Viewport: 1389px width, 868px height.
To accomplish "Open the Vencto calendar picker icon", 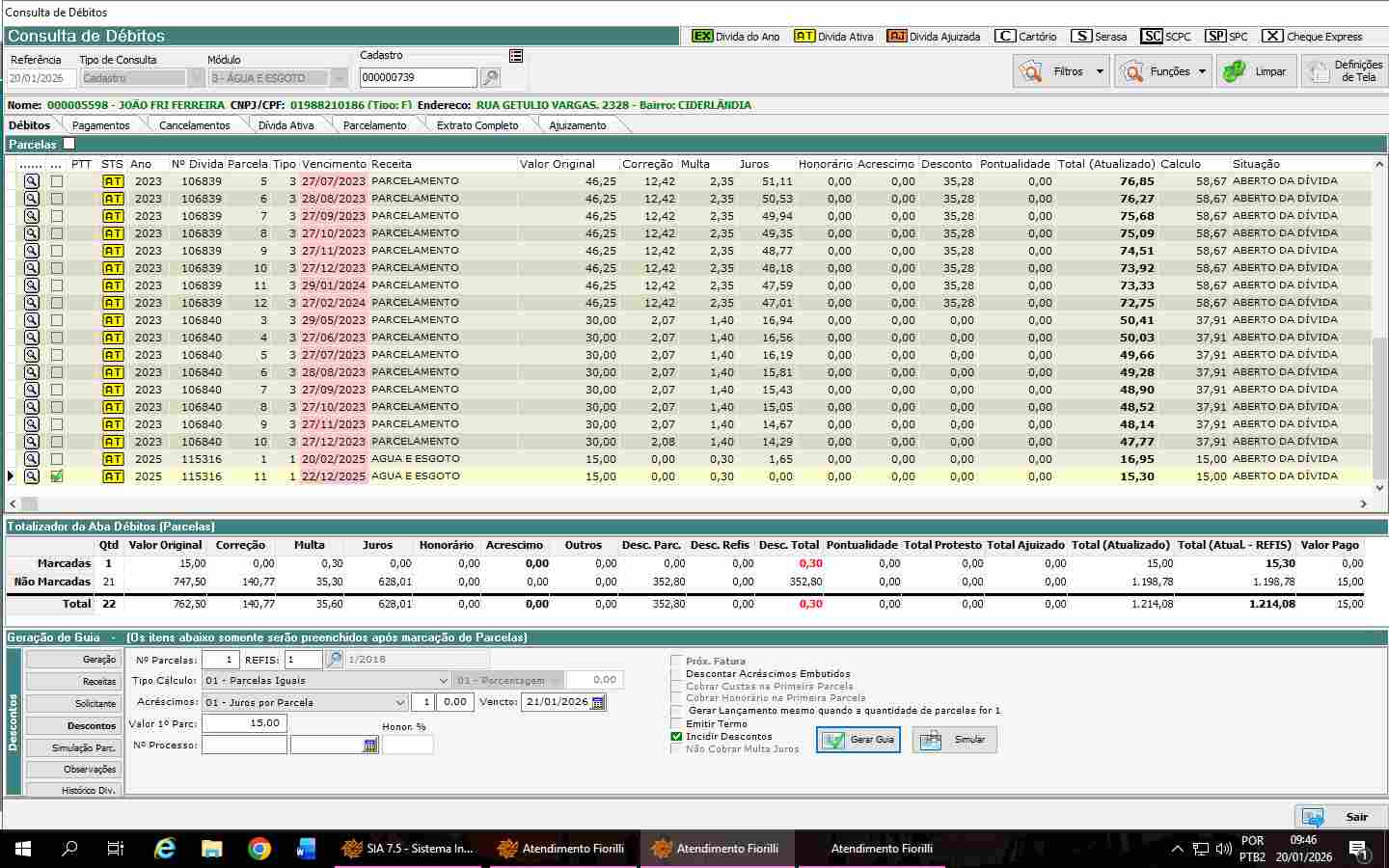I will coord(598,702).
